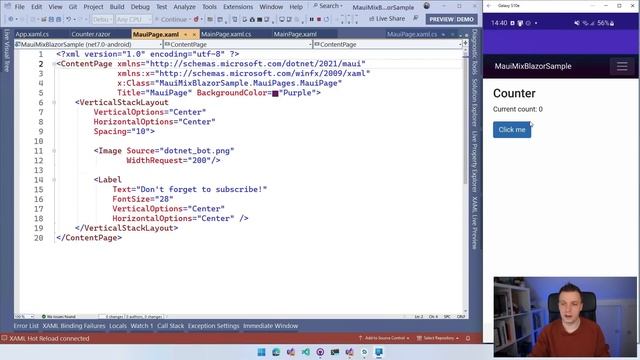
Task: Open the Error List panel tab
Action: click(26, 326)
